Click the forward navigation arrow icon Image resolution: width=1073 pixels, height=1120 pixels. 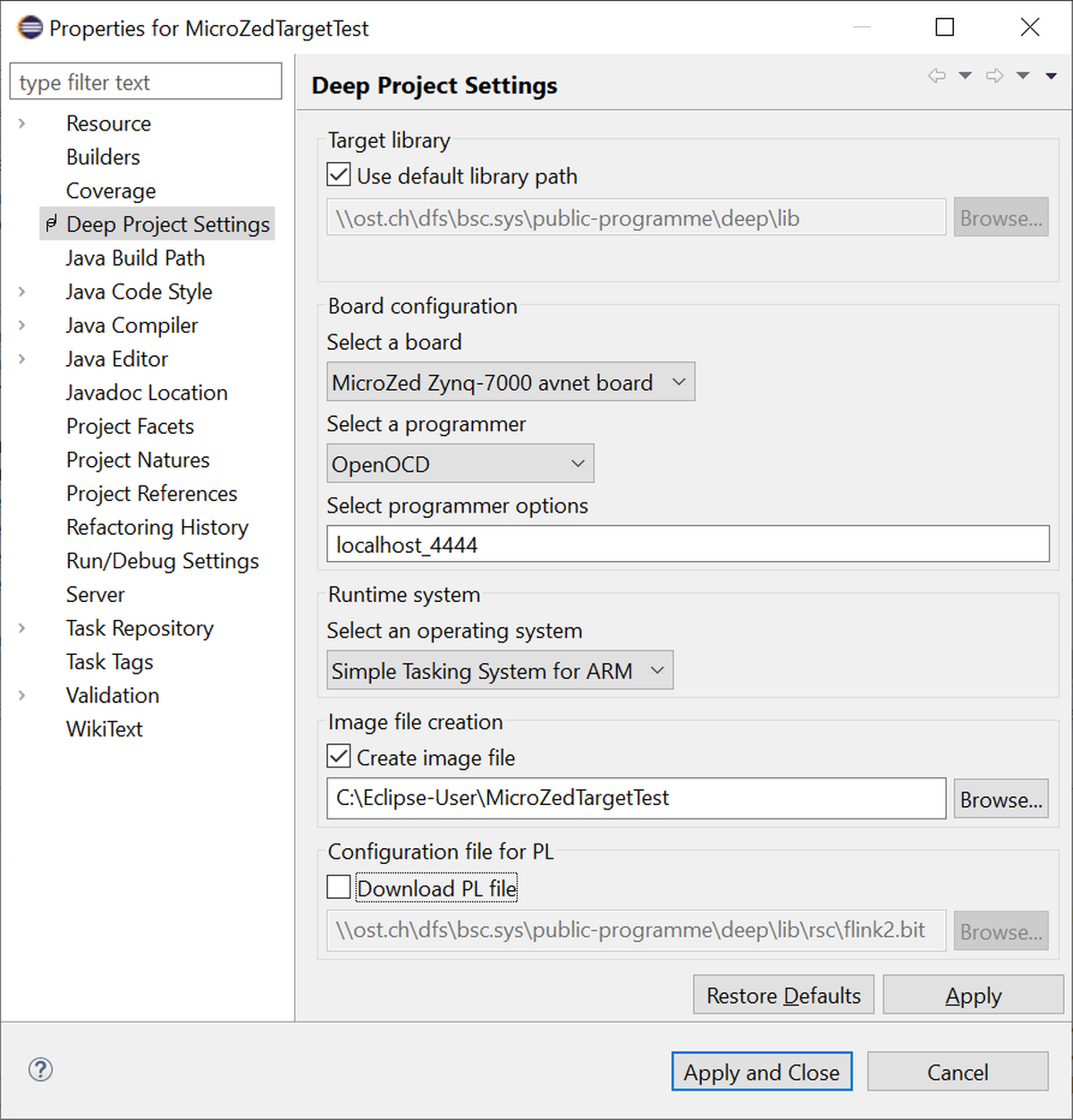(x=994, y=76)
